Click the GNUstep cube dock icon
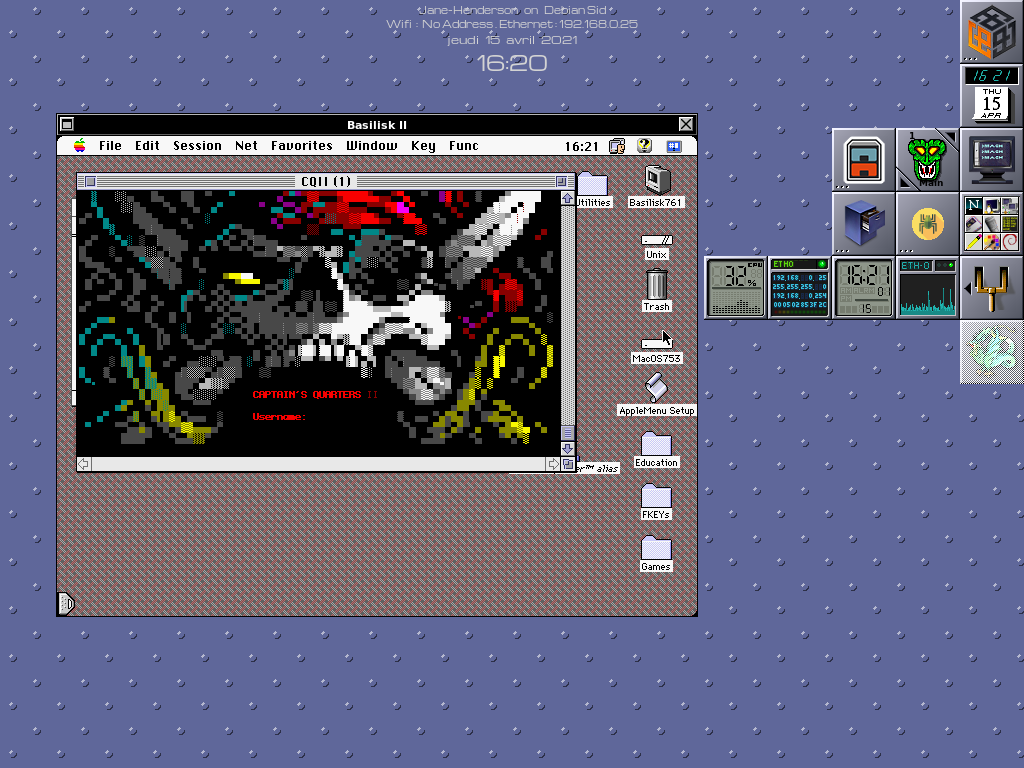1024x768 pixels. (x=992, y=31)
